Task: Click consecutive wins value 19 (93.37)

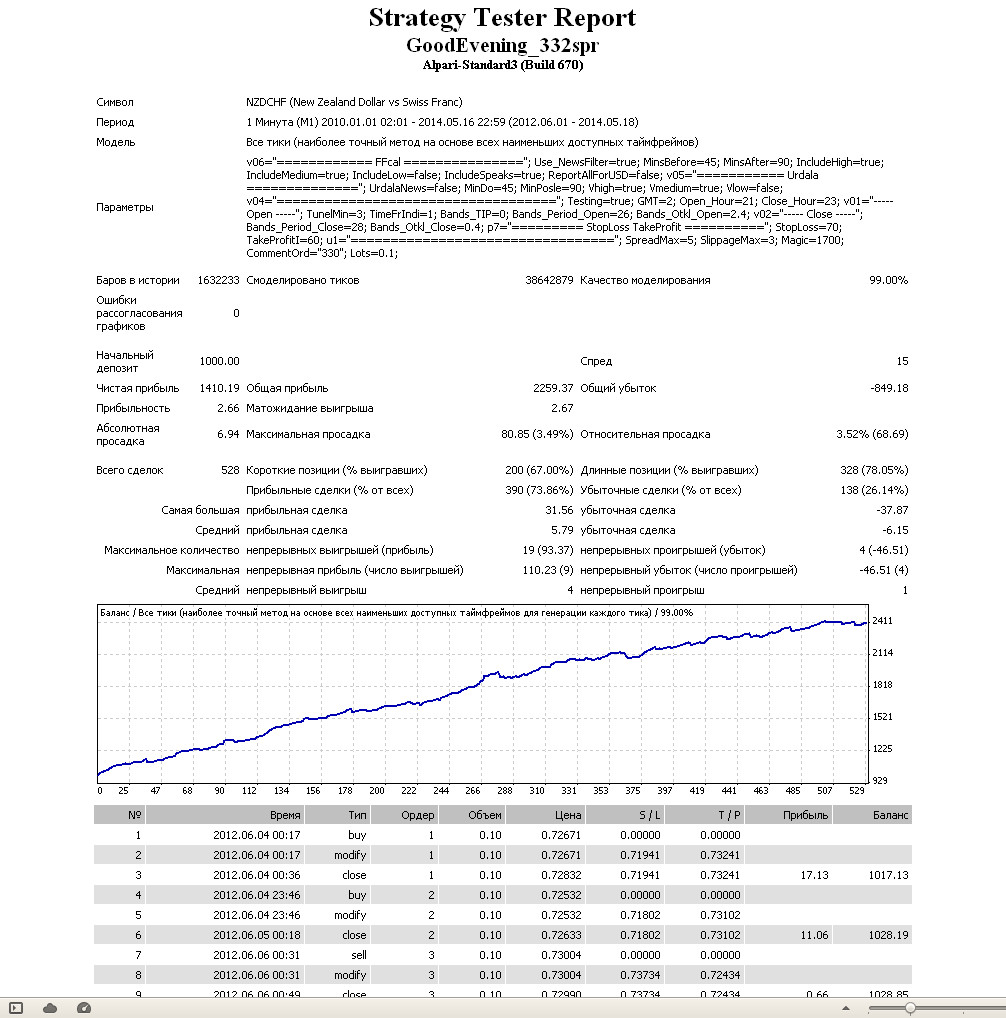Action: (548, 551)
